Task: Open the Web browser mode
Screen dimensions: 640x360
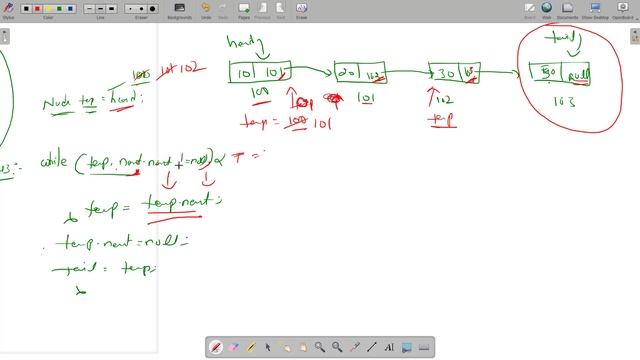Action: 547,11
